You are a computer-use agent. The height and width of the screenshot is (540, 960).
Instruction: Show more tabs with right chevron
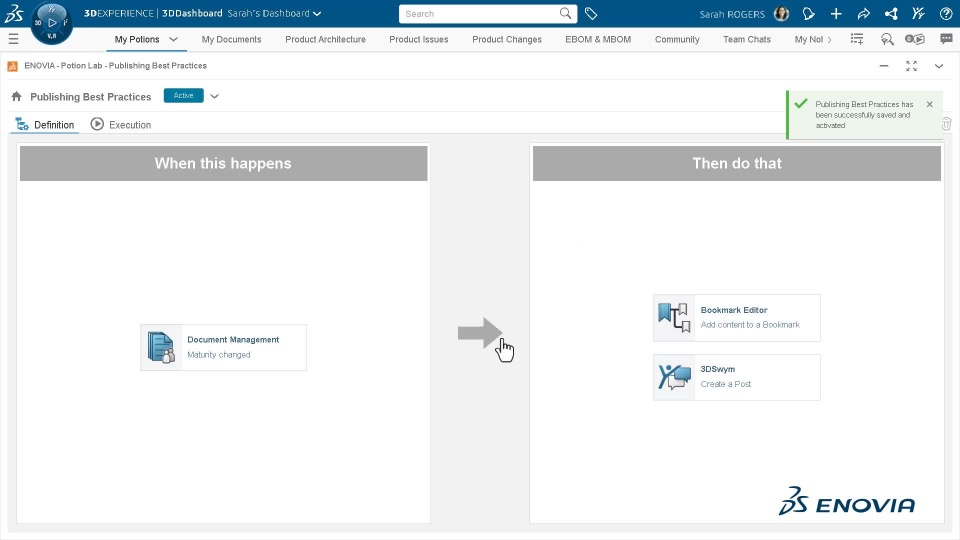pyautogui.click(x=830, y=40)
